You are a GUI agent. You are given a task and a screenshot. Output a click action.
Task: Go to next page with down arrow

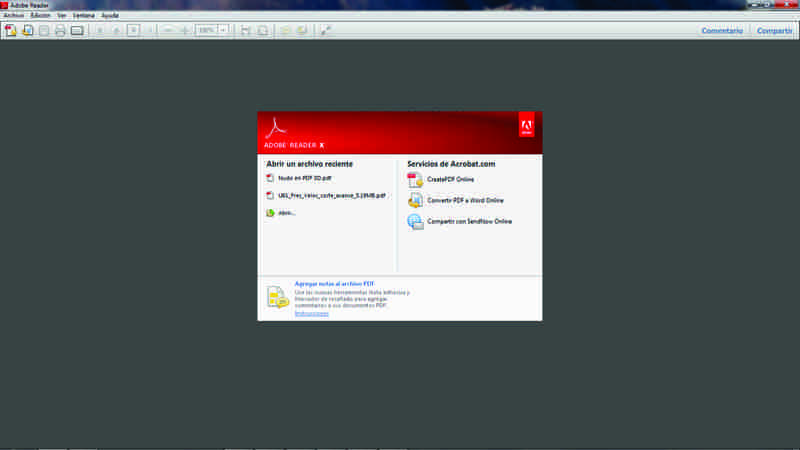(x=116, y=31)
